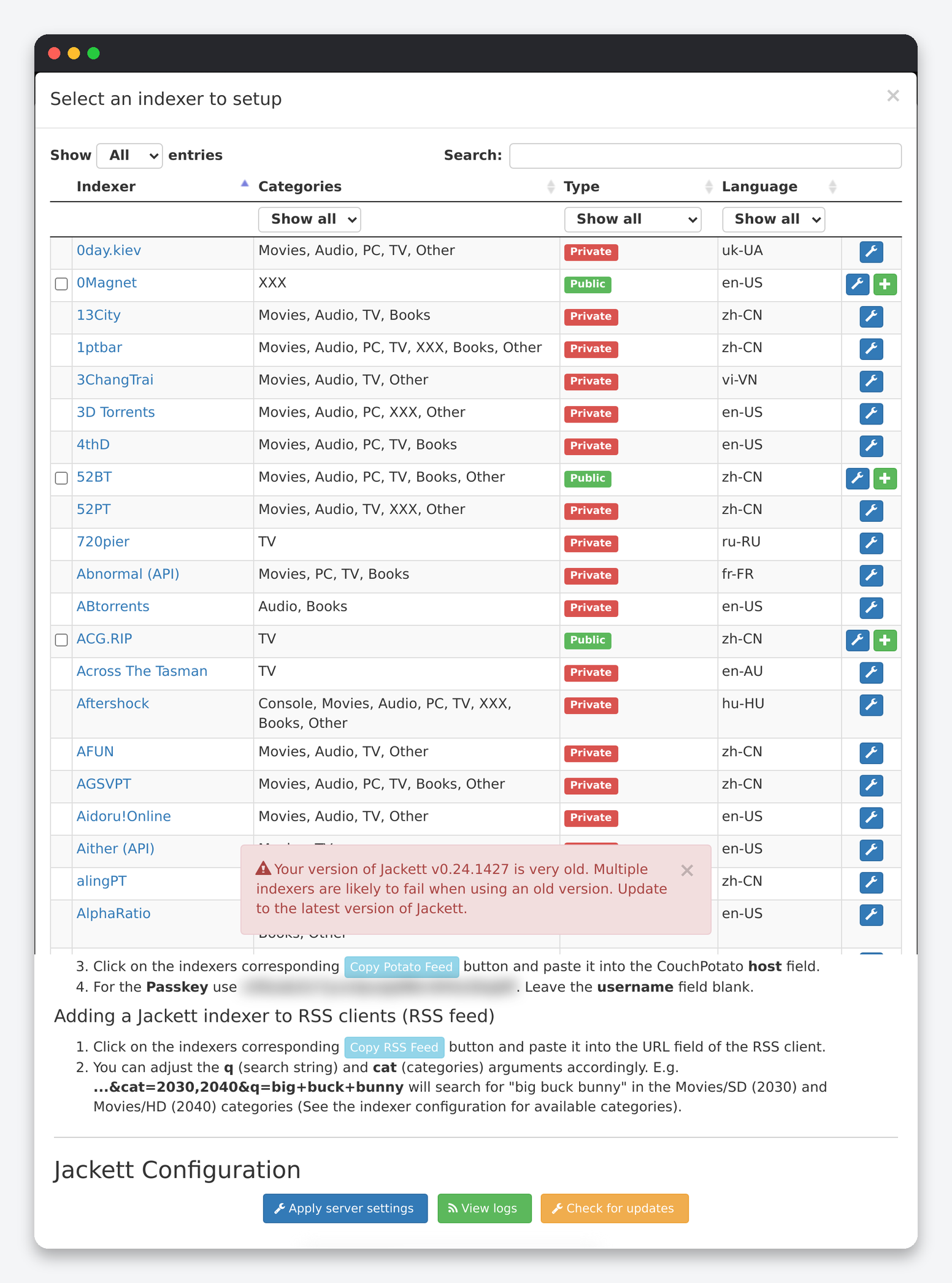Configure AGSVPT with its wrench icon
Screen dimensions: 952x1283
(871, 786)
